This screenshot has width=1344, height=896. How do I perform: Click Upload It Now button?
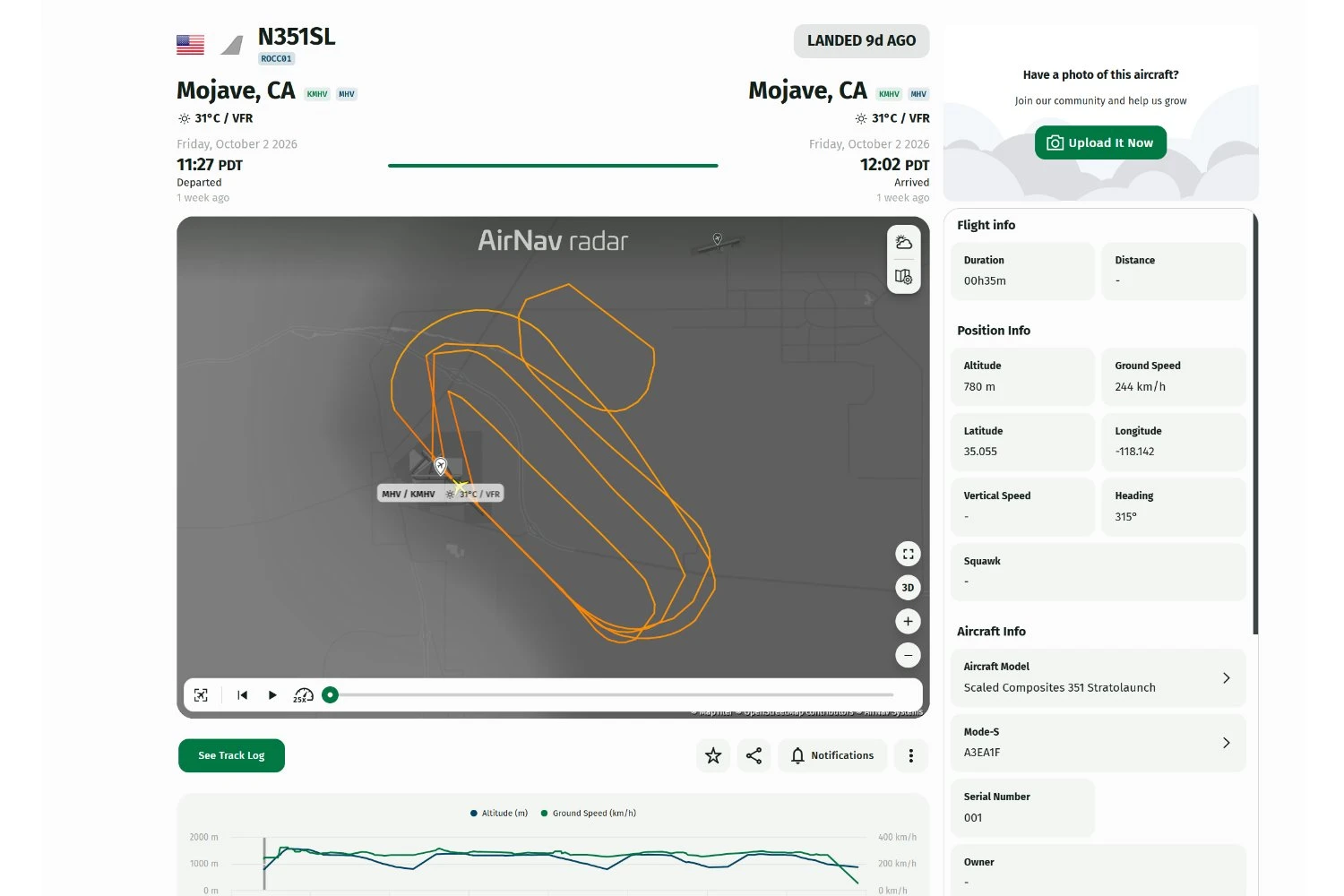pyautogui.click(x=1100, y=142)
